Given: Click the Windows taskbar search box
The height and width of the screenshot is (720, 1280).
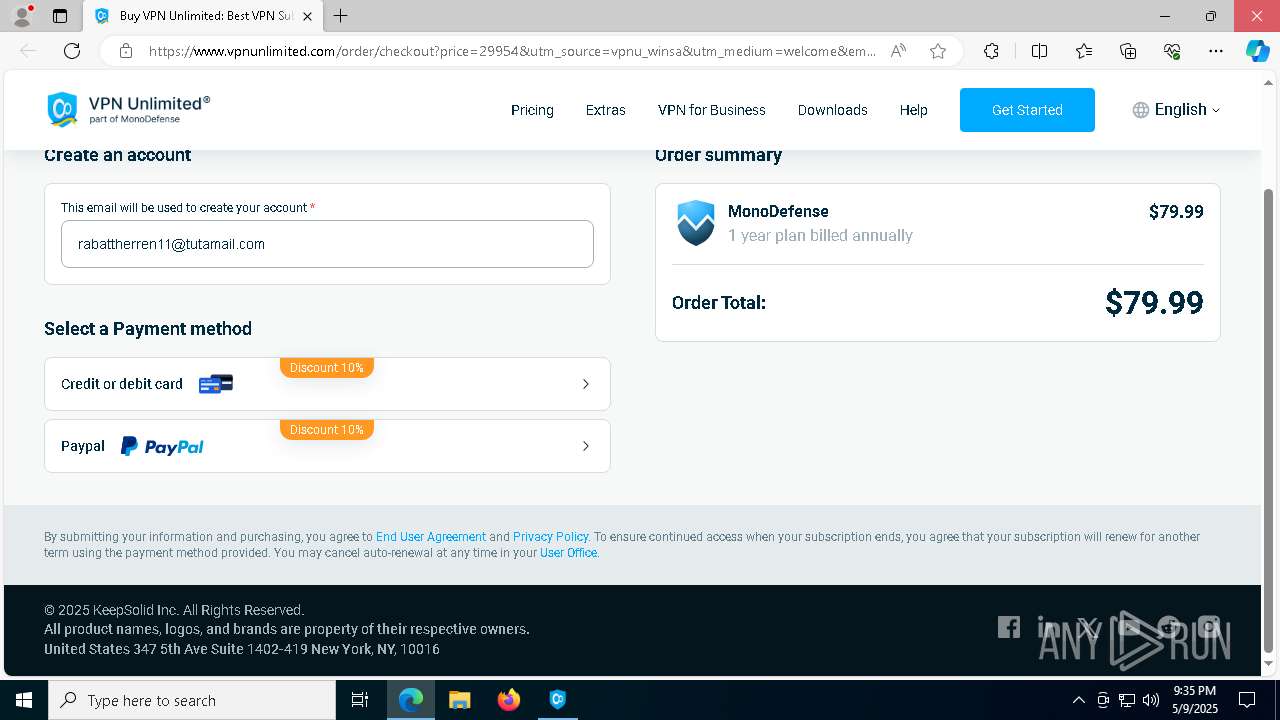Looking at the screenshot, I should point(192,700).
